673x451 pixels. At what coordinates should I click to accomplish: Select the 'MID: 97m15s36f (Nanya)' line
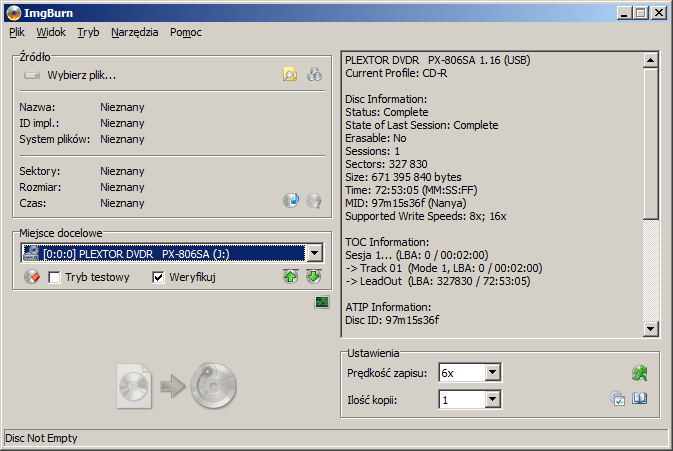point(406,203)
